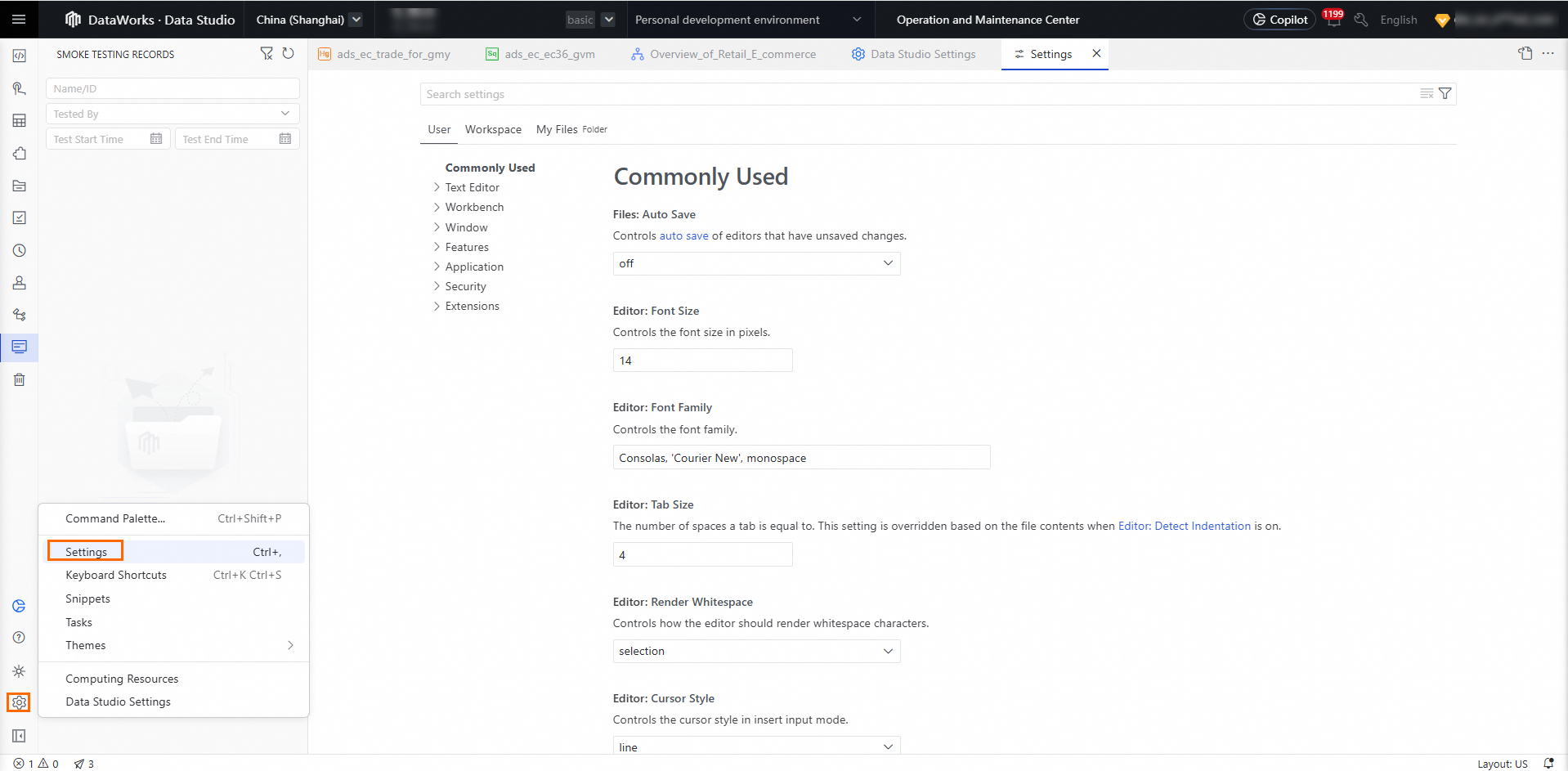Viewport: 1568px width, 771px height.
Task: Follow the Editor: Detect Indentation link
Action: point(1184,526)
